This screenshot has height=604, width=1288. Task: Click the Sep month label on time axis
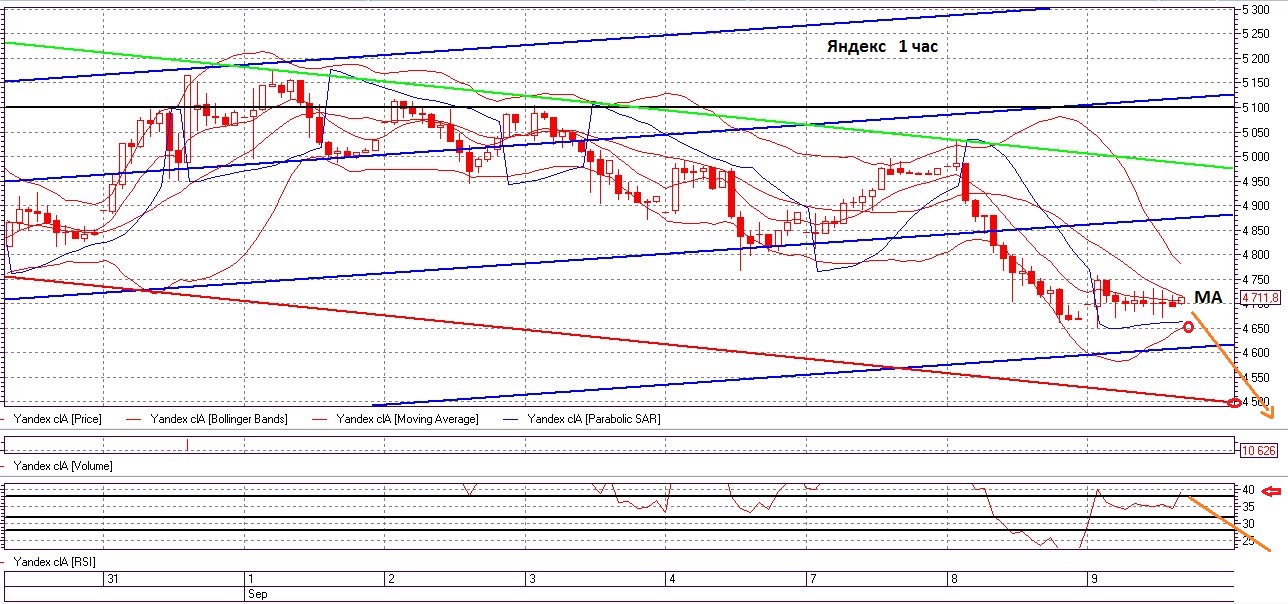pos(257,593)
